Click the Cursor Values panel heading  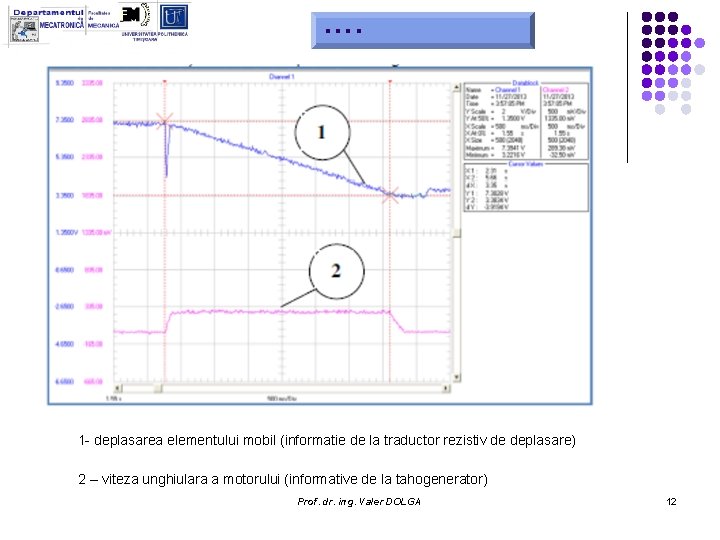(525, 164)
